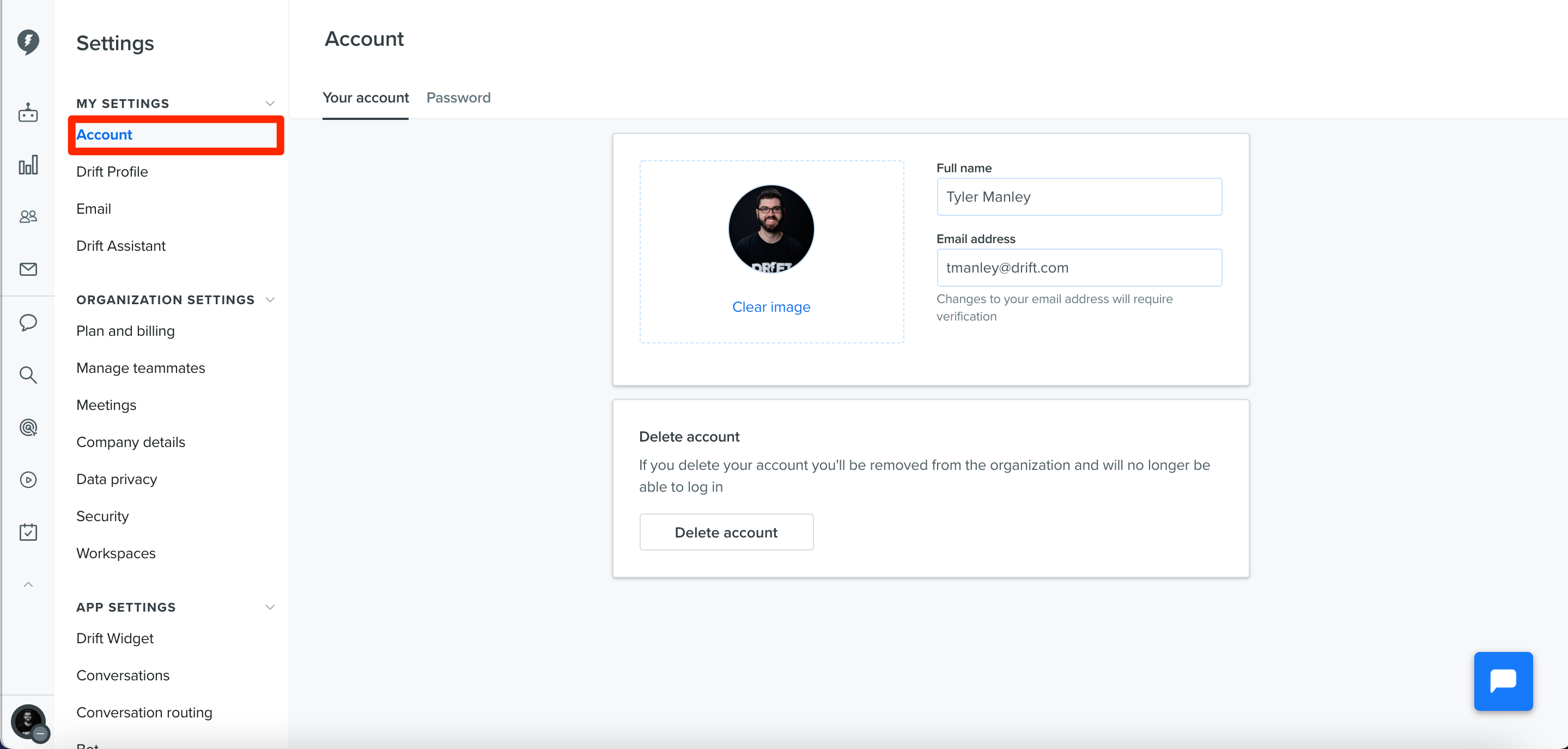This screenshot has height=749, width=1568.
Task: Click the Delete account button
Action: click(x=726, y=532)
